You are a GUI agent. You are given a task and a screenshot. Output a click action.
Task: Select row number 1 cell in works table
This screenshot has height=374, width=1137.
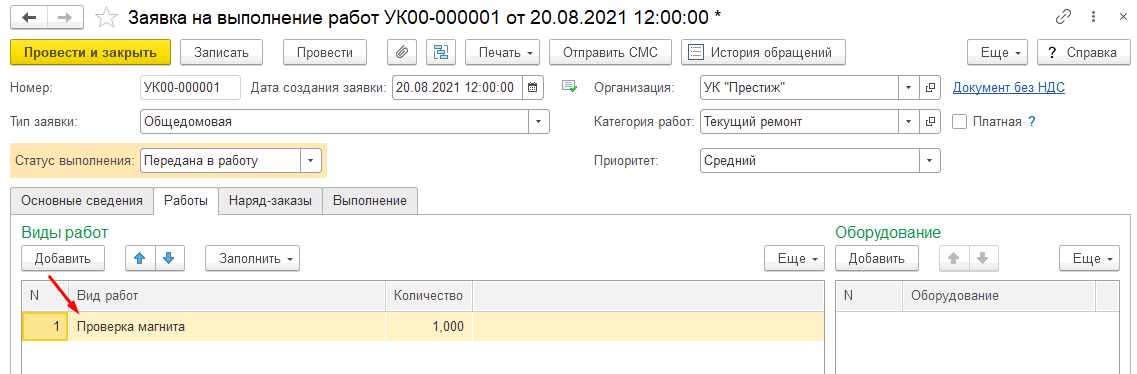point(45,326)
